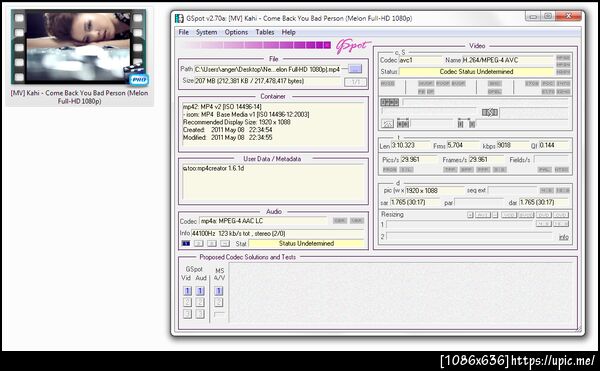This screenshot has height=371, width=600.
Task: Click the Video Codec field showing avc1
Action: [420, 60]
